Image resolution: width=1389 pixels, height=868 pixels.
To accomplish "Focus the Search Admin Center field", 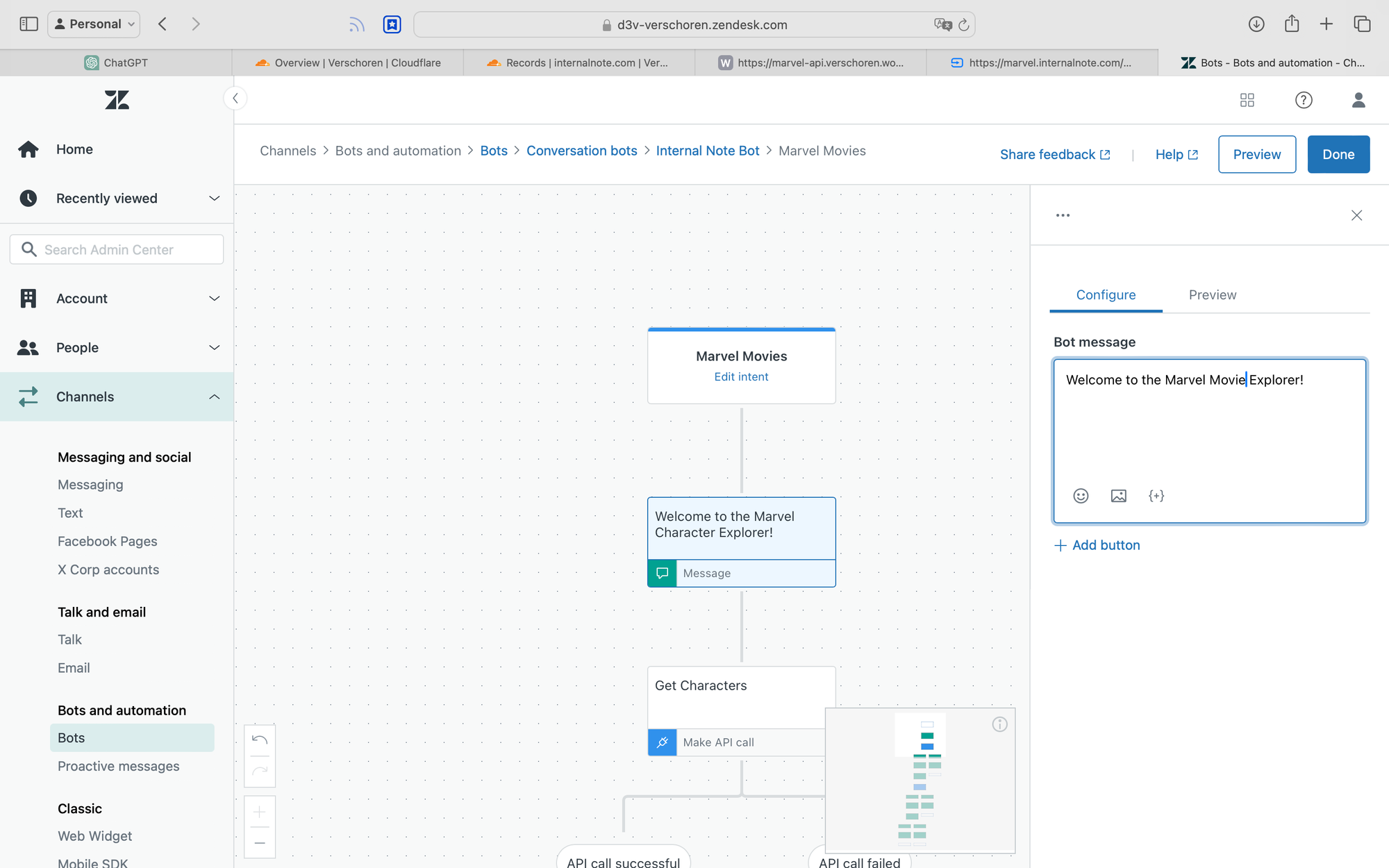I will 117,249.
